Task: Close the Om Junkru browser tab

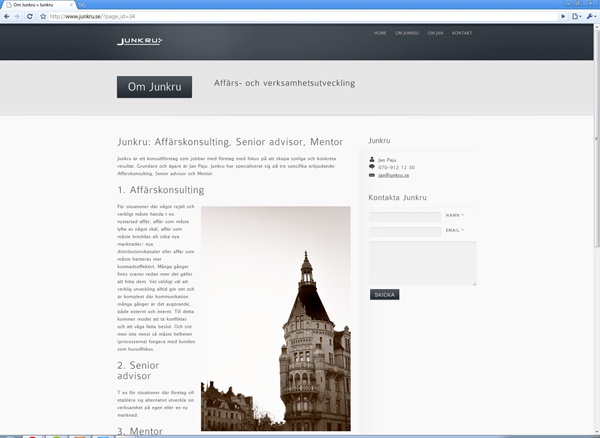Action: pos(71,5)
